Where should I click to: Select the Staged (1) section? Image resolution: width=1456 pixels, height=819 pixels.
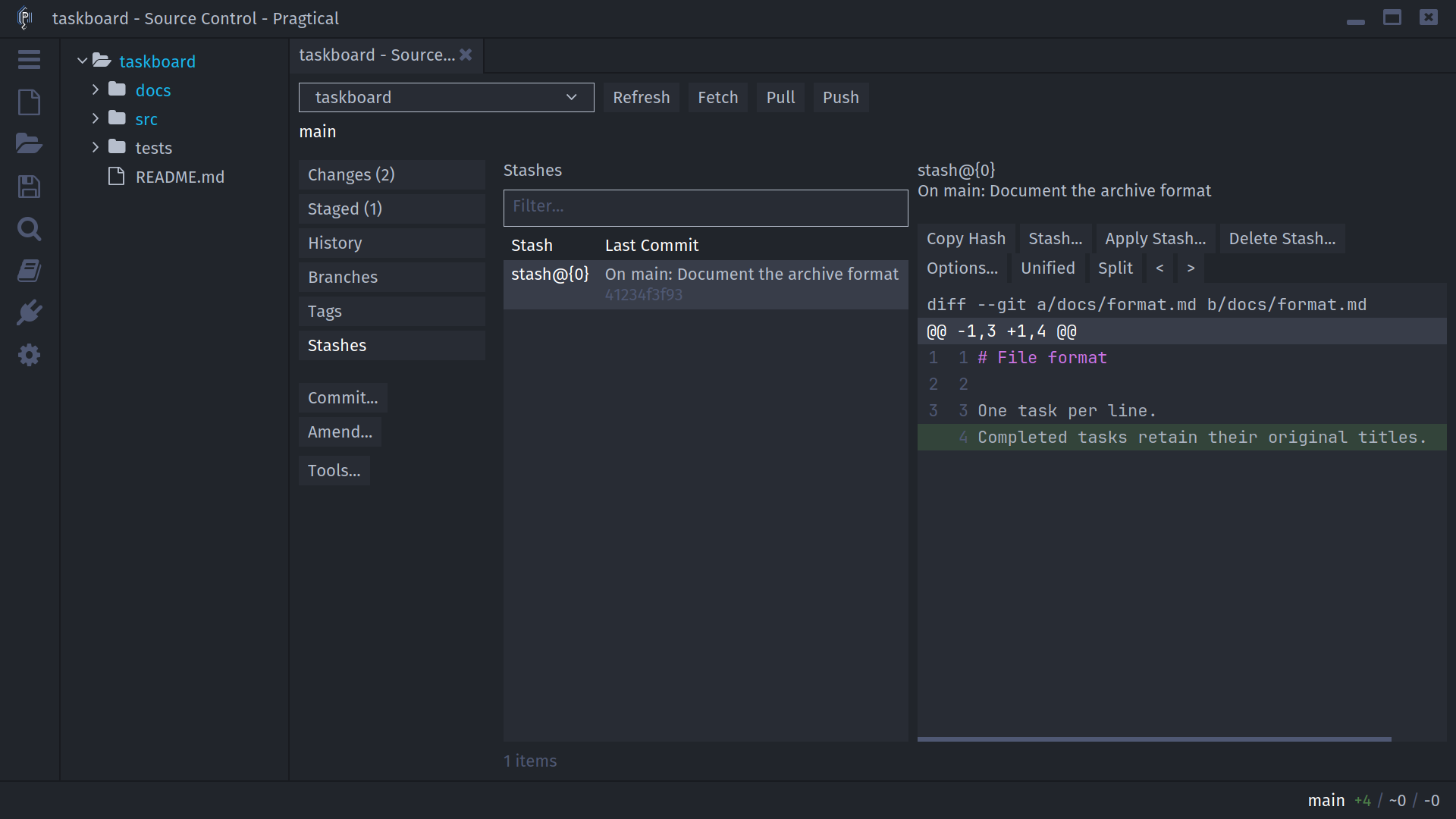pos(391,209)
